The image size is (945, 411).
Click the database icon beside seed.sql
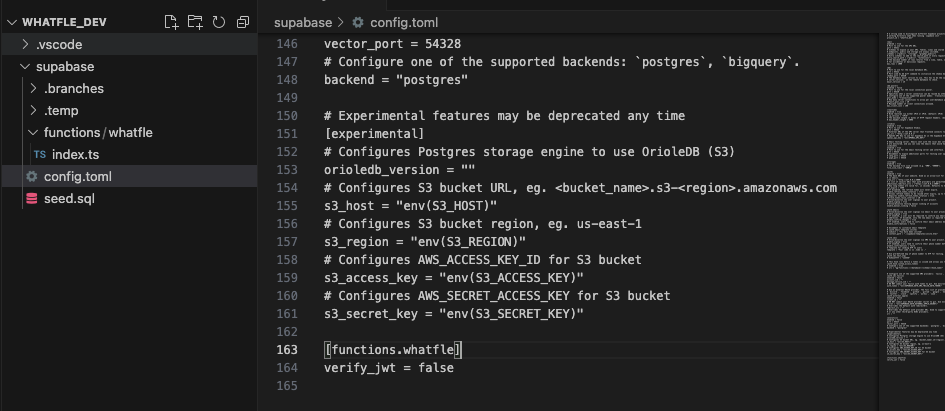[x=31, y=199]
